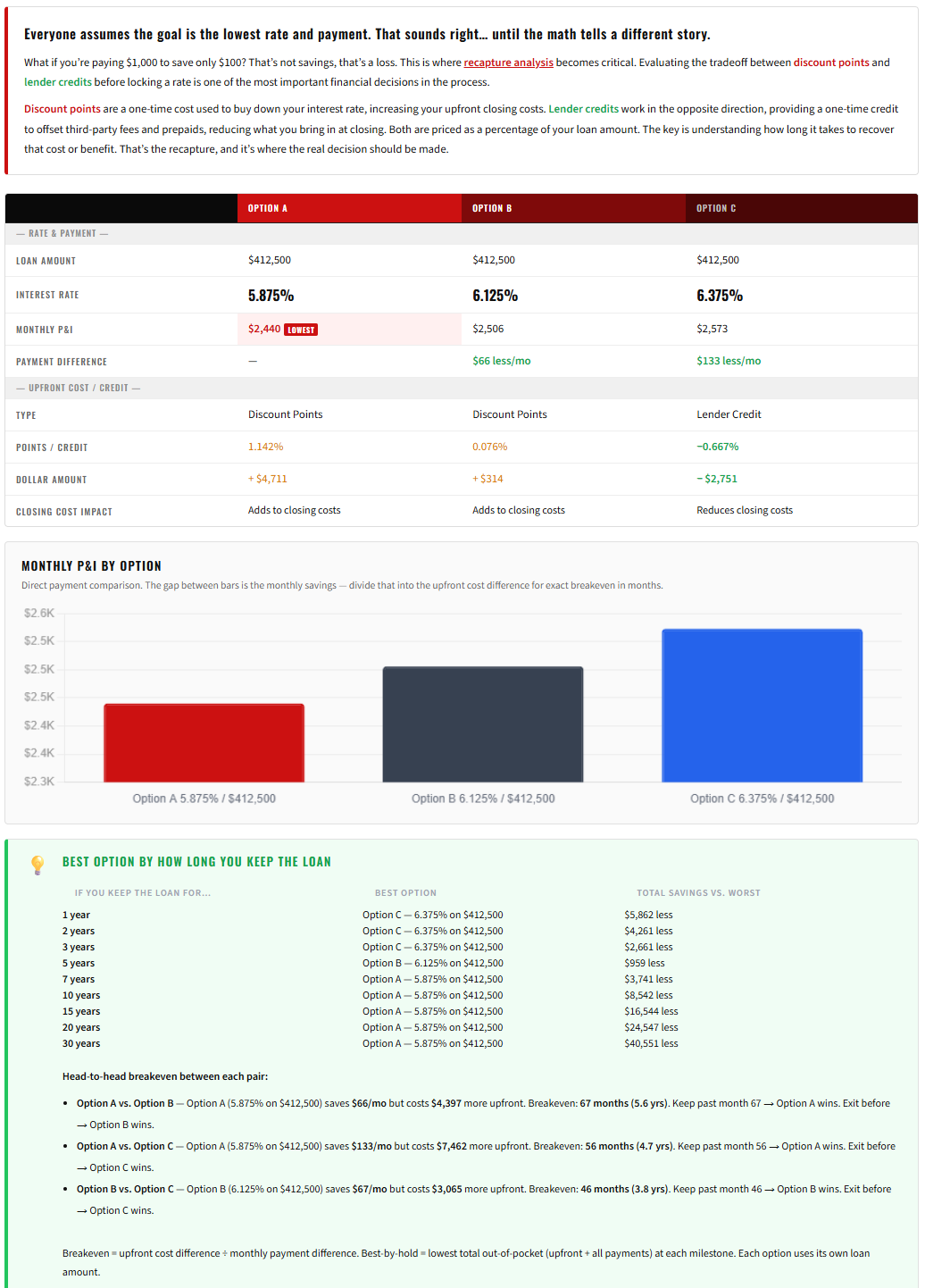Viewport: 925px width, 1288px height.
Task: Click the blue Option C chart bar
Action: click(x=762, y=706)
